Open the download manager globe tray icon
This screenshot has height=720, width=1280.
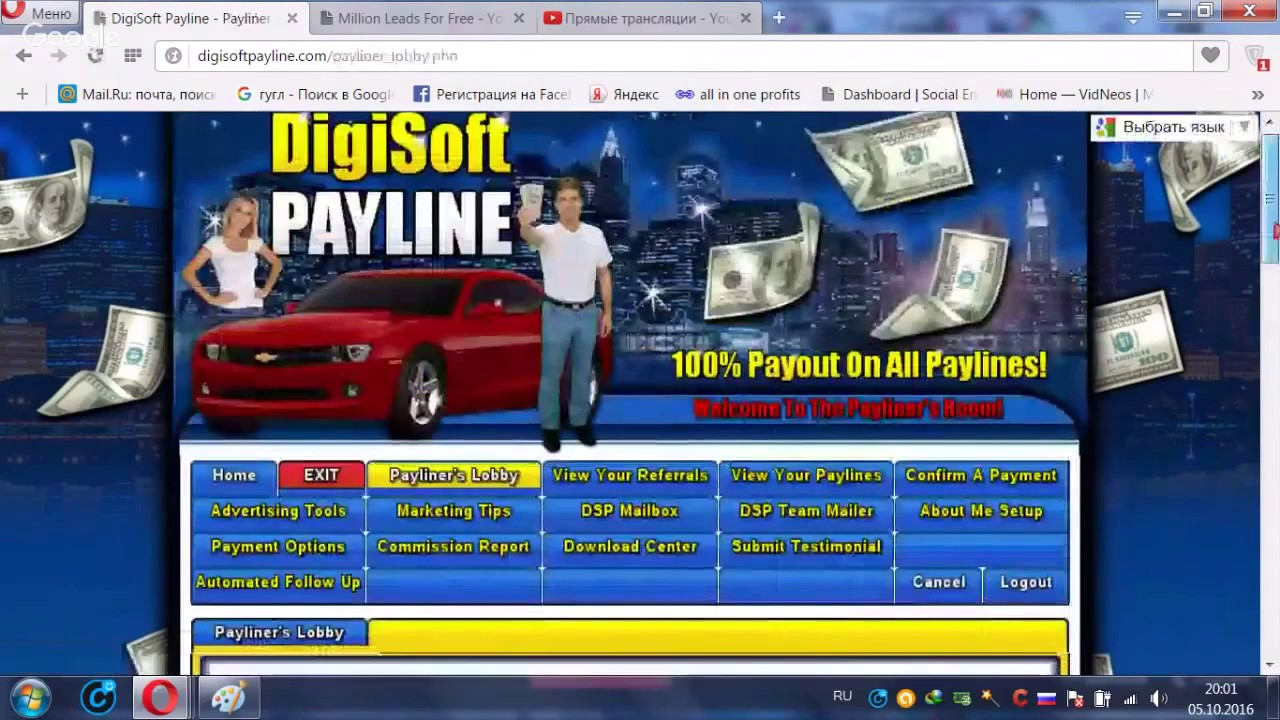[x=933, y=698]
